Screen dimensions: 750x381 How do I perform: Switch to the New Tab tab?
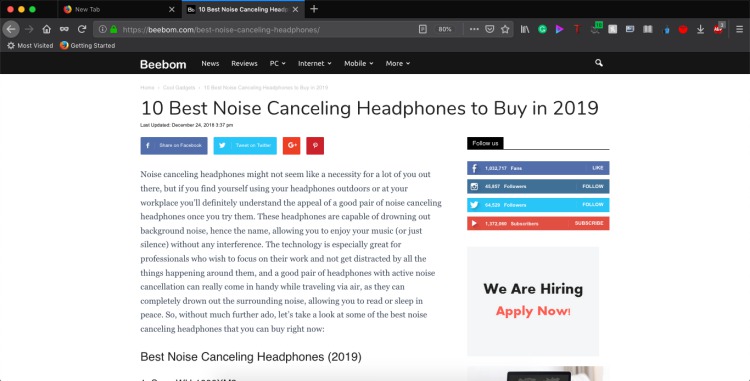pos(120,9)
